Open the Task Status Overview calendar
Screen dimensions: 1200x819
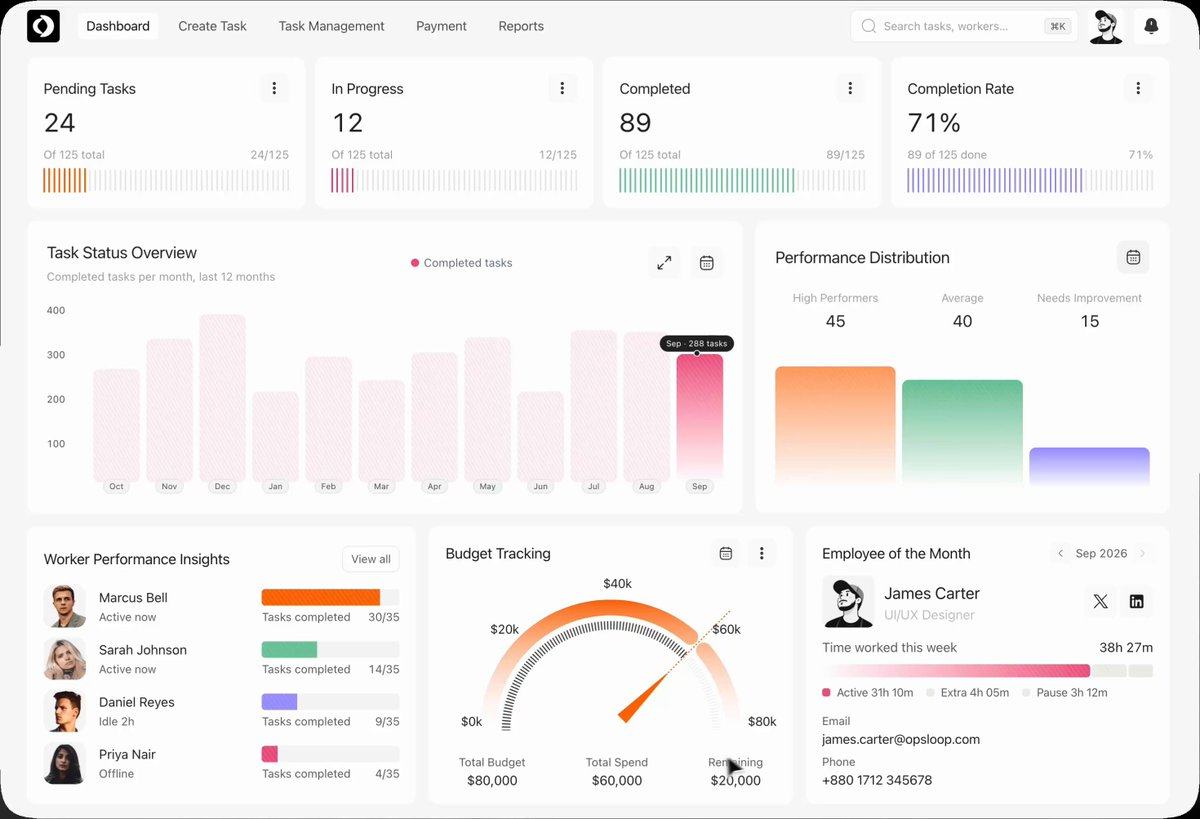click(x=706, y=263)
